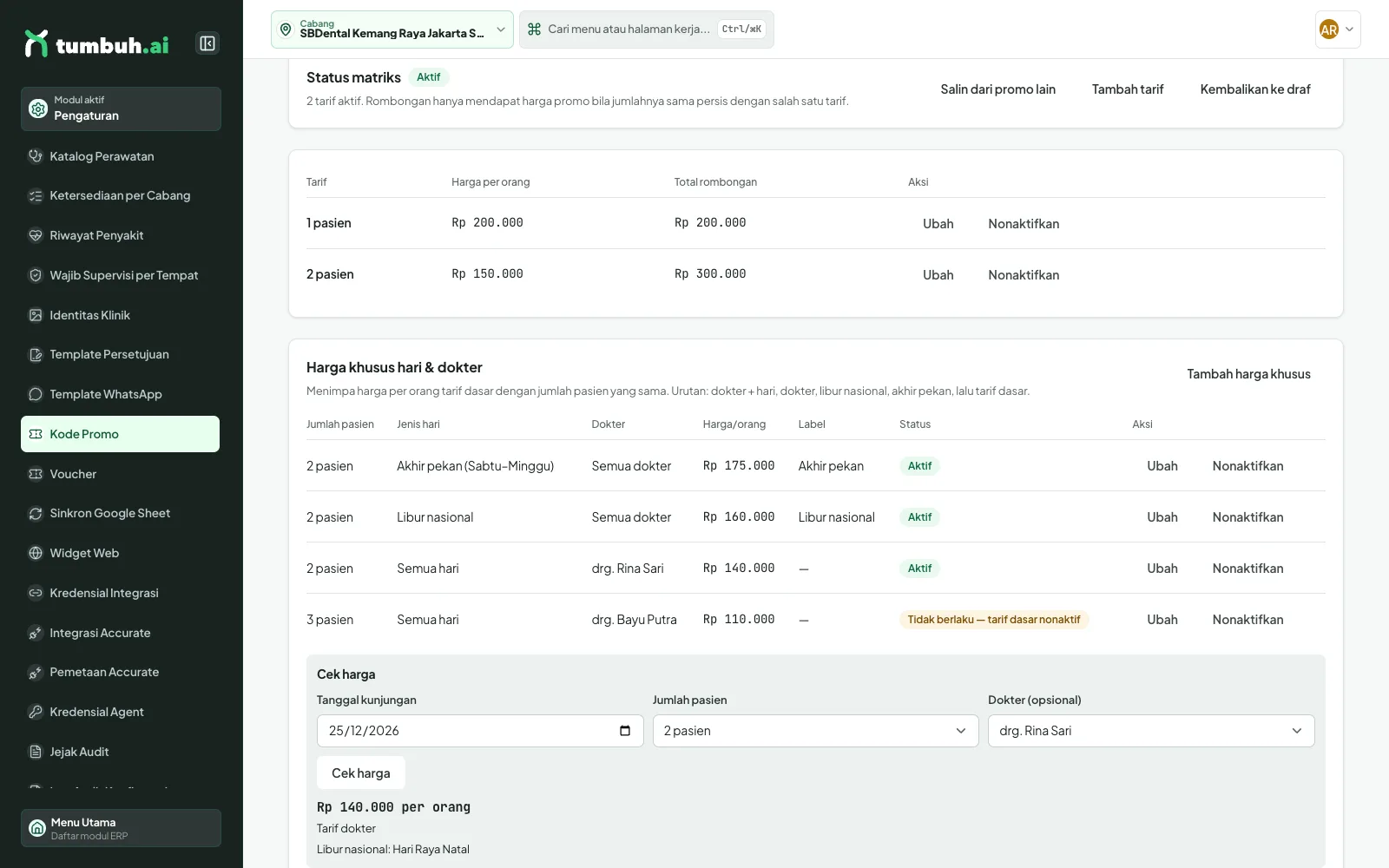
Task: Click Nonaktifkan in drg. Bayu Putra row
Action: [1247, 620]
